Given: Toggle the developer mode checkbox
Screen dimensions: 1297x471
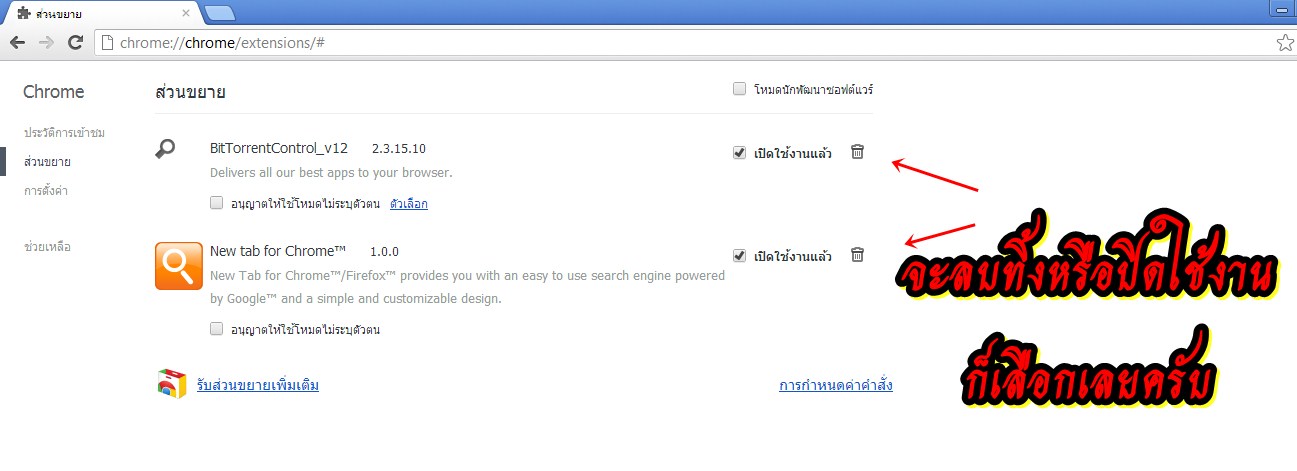Looking at the screenshot, I should tap(739, 89).
